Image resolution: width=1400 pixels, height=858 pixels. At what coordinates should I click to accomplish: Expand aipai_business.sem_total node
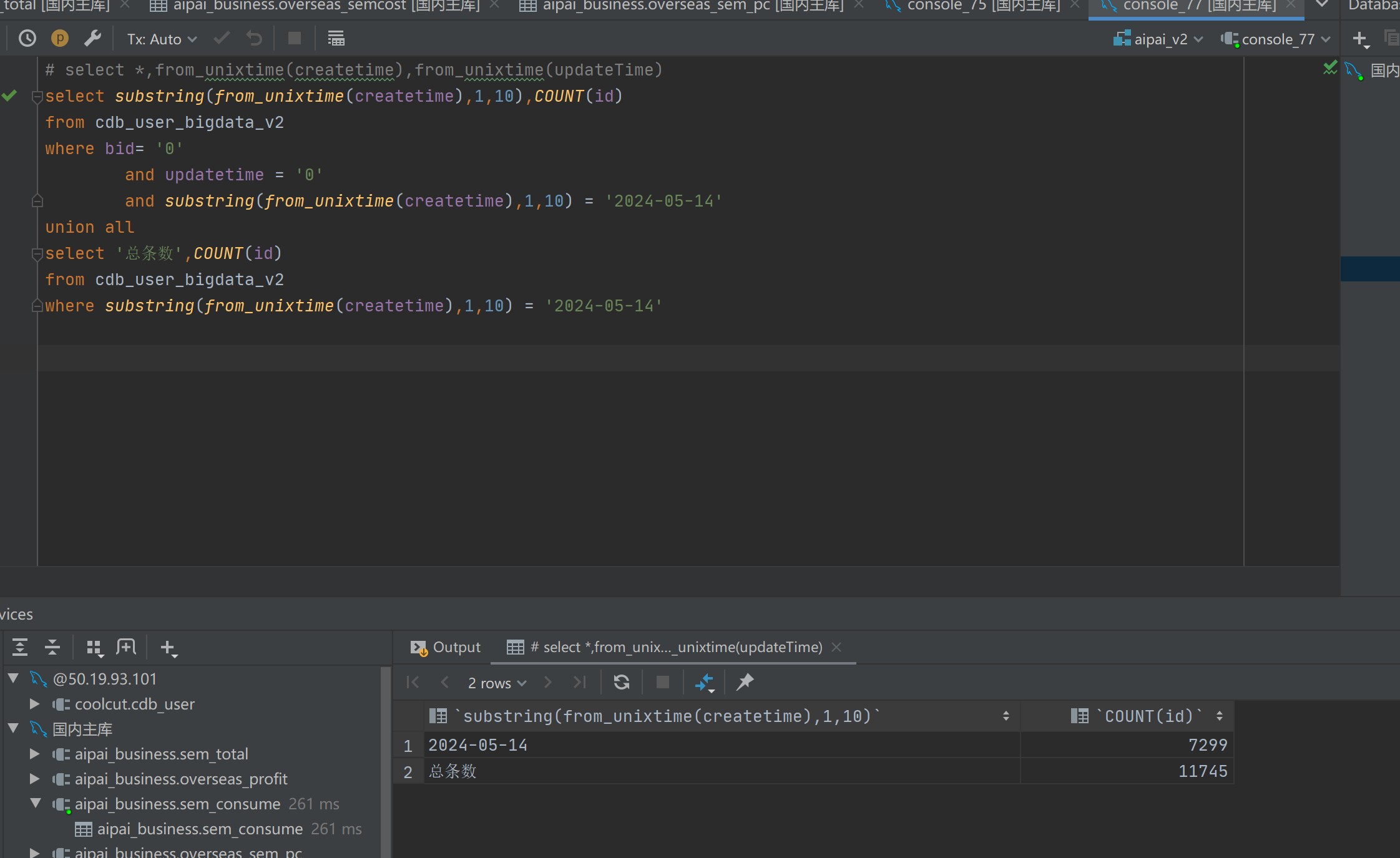tap(35, 754)
